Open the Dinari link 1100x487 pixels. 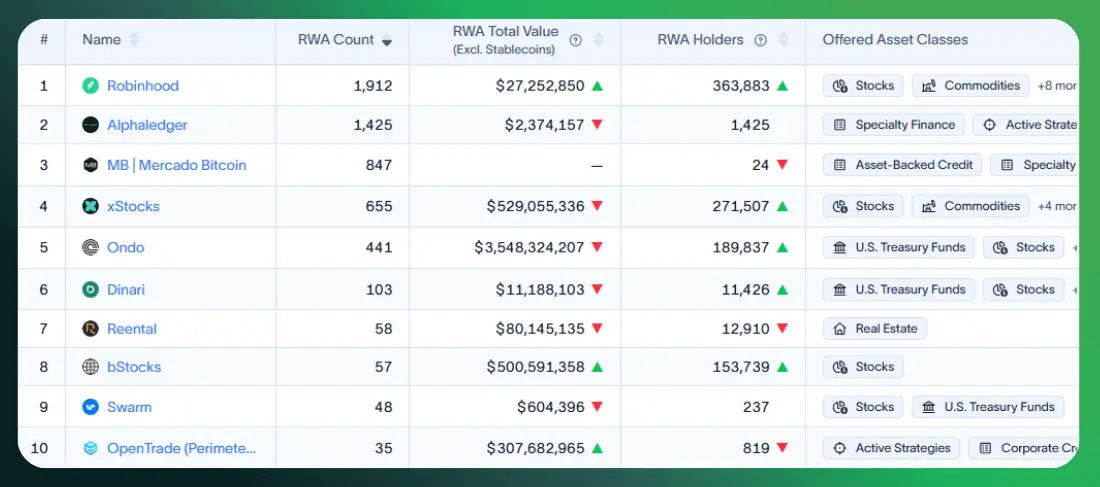(126, 289)
